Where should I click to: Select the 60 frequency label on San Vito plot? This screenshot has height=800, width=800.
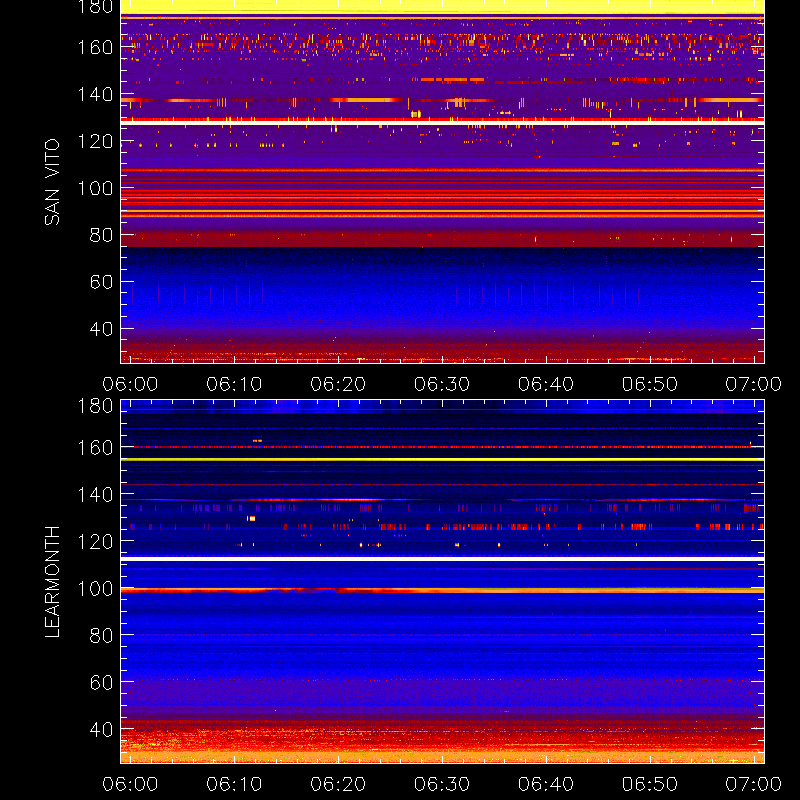click(x=101, y=282)
